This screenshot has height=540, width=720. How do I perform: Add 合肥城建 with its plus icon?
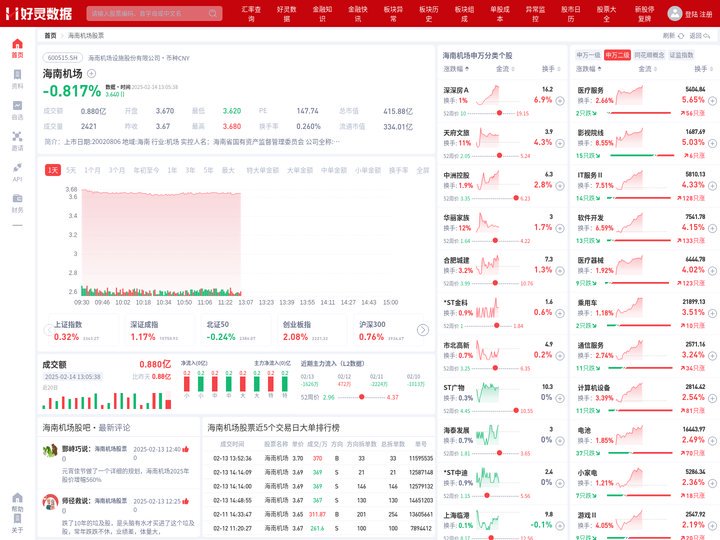click(560, 271)
